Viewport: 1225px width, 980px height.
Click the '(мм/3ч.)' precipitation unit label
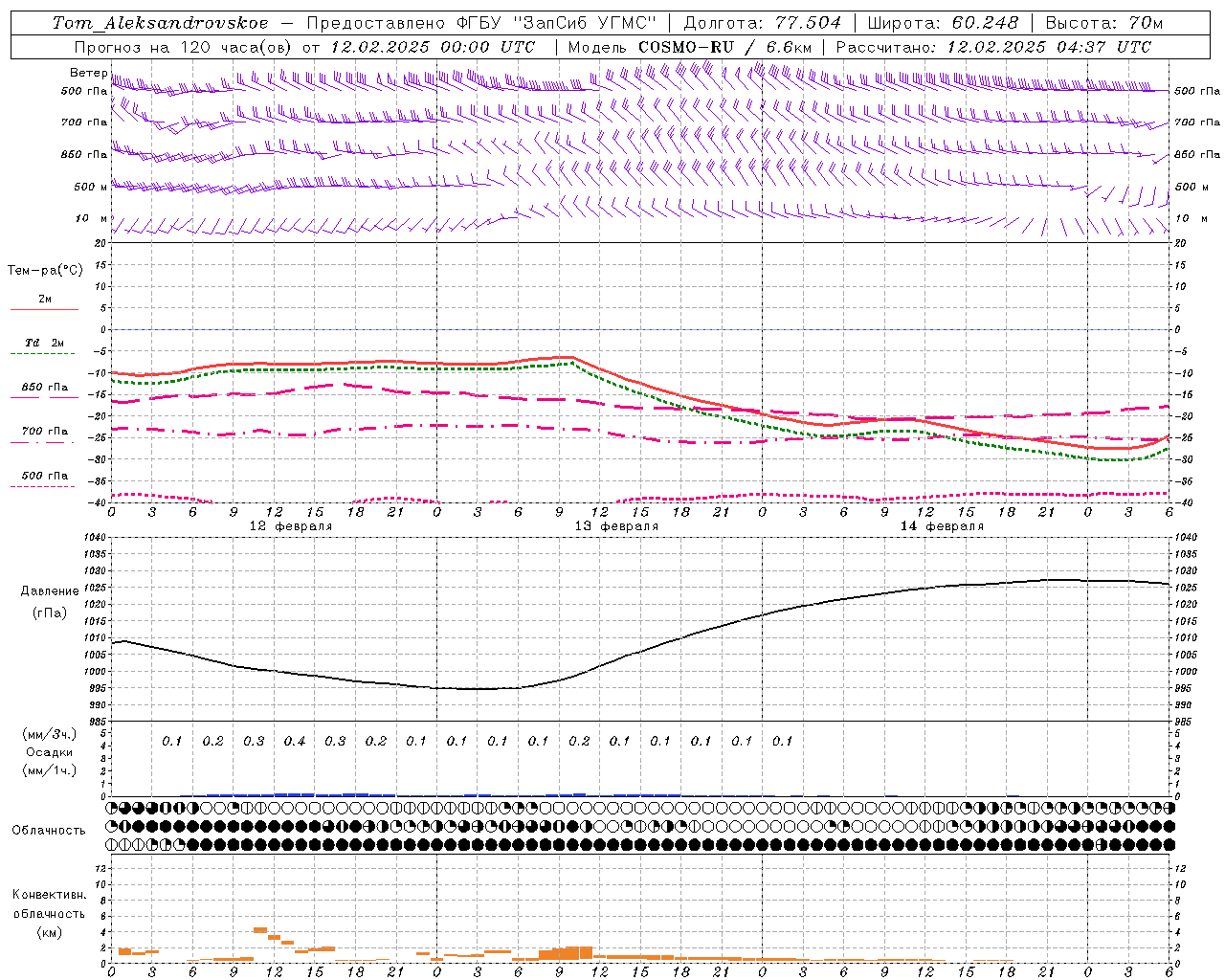pyautogui.click(x=50, y=734)
